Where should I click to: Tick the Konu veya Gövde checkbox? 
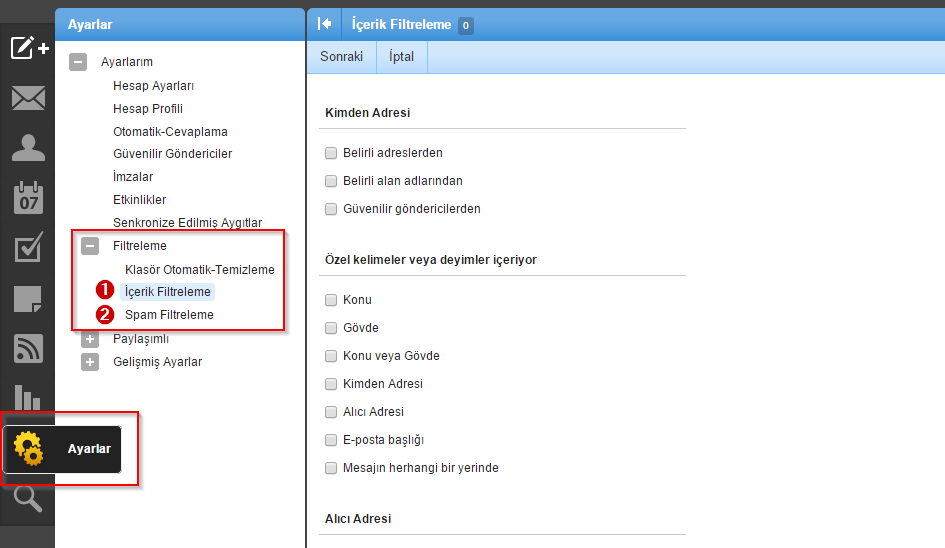[x=331, y=356]
